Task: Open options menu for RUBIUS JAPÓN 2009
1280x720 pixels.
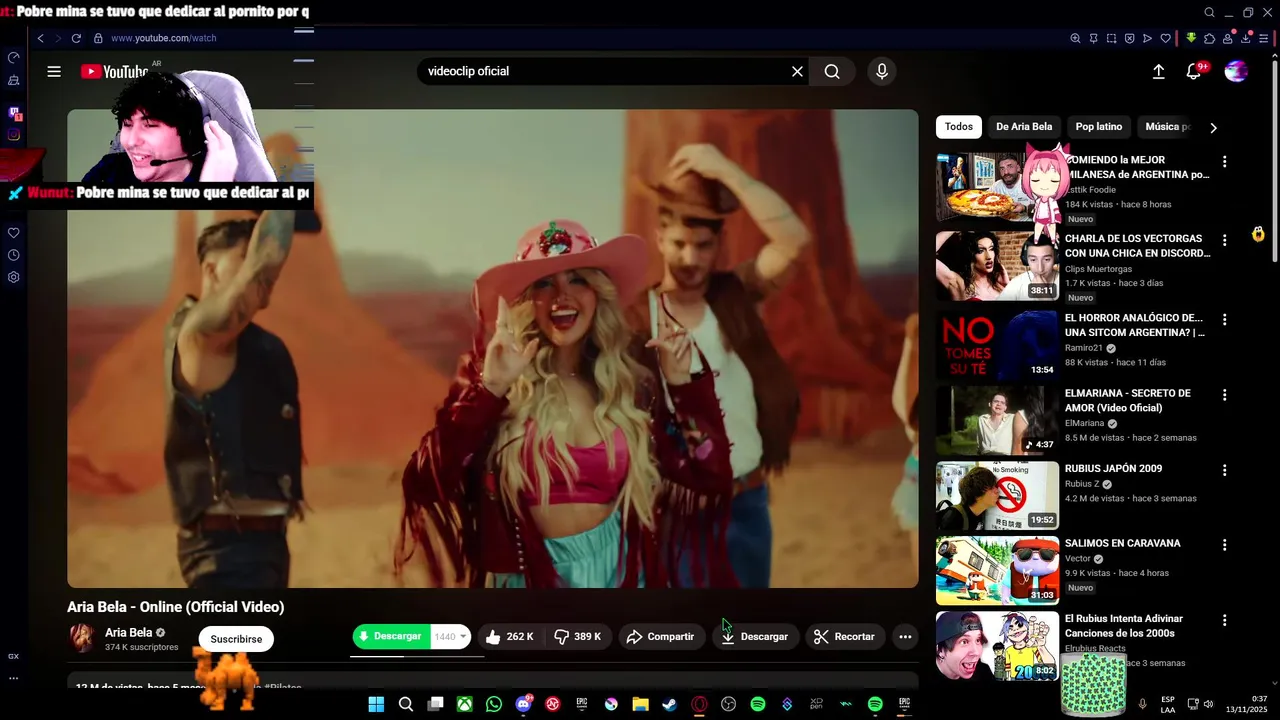Action: [x=1224, y=470]
